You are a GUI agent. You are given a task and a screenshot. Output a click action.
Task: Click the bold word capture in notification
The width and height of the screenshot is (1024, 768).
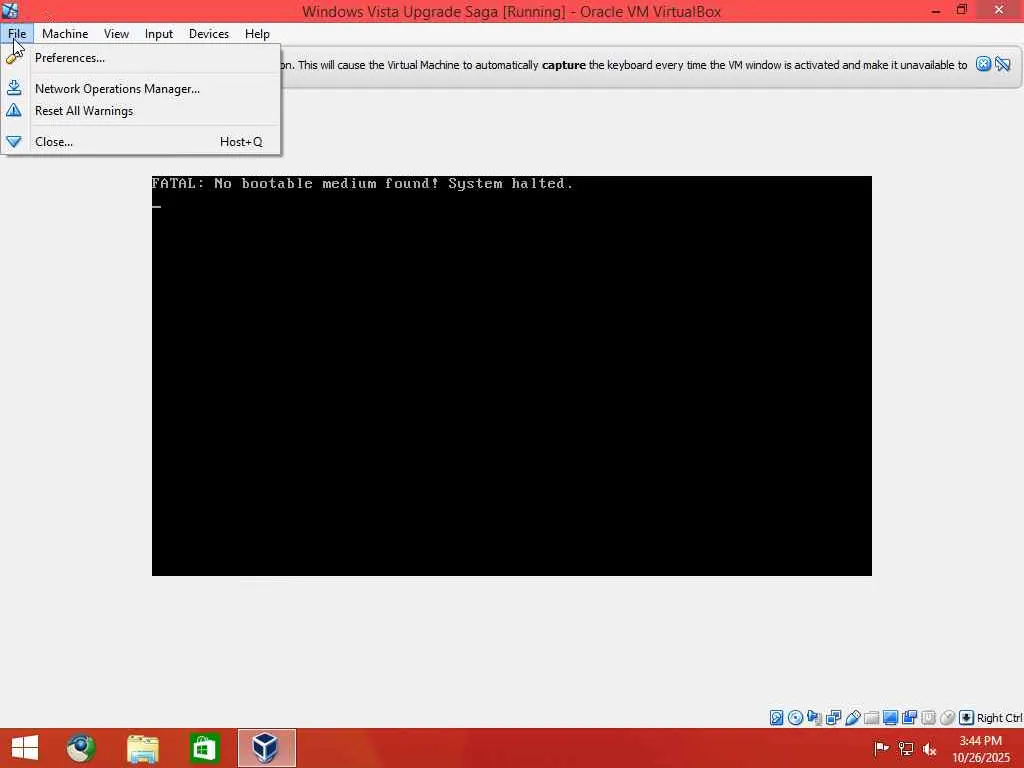coord(564,65)
